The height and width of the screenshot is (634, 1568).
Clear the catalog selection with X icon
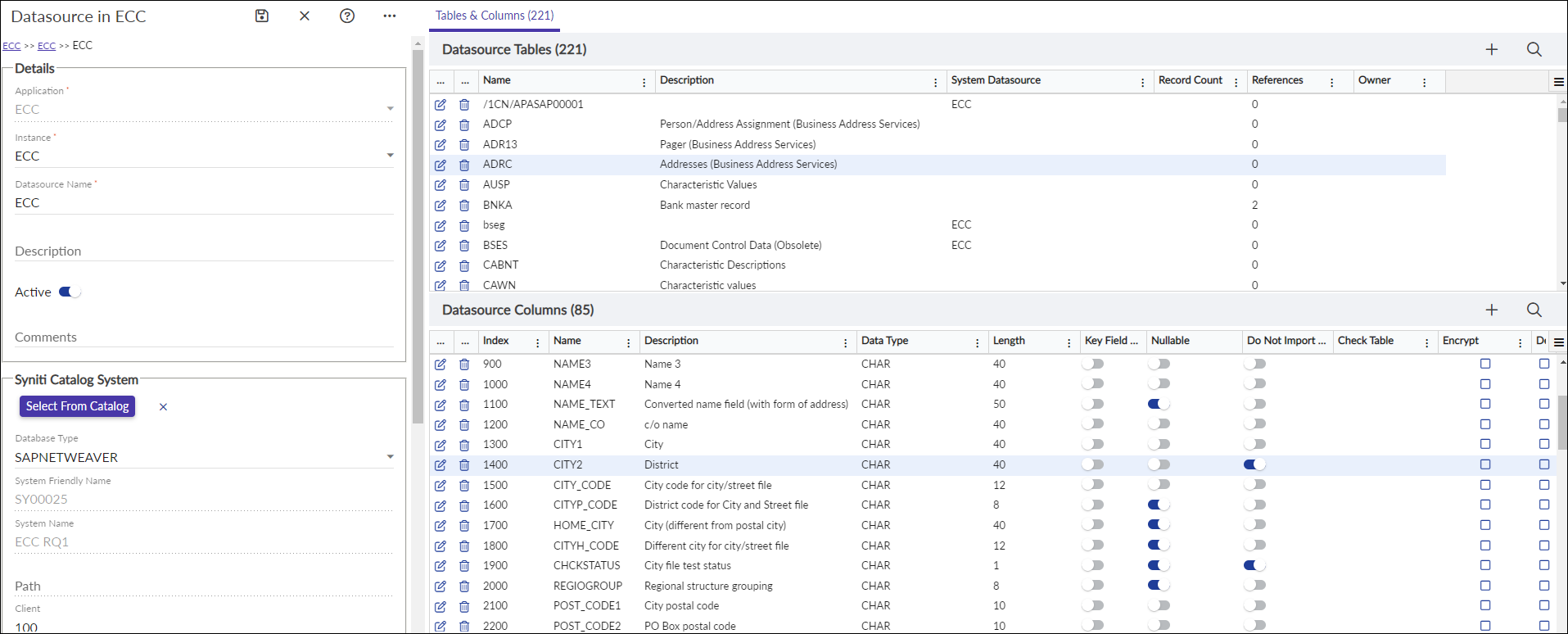tap(163, 407)
